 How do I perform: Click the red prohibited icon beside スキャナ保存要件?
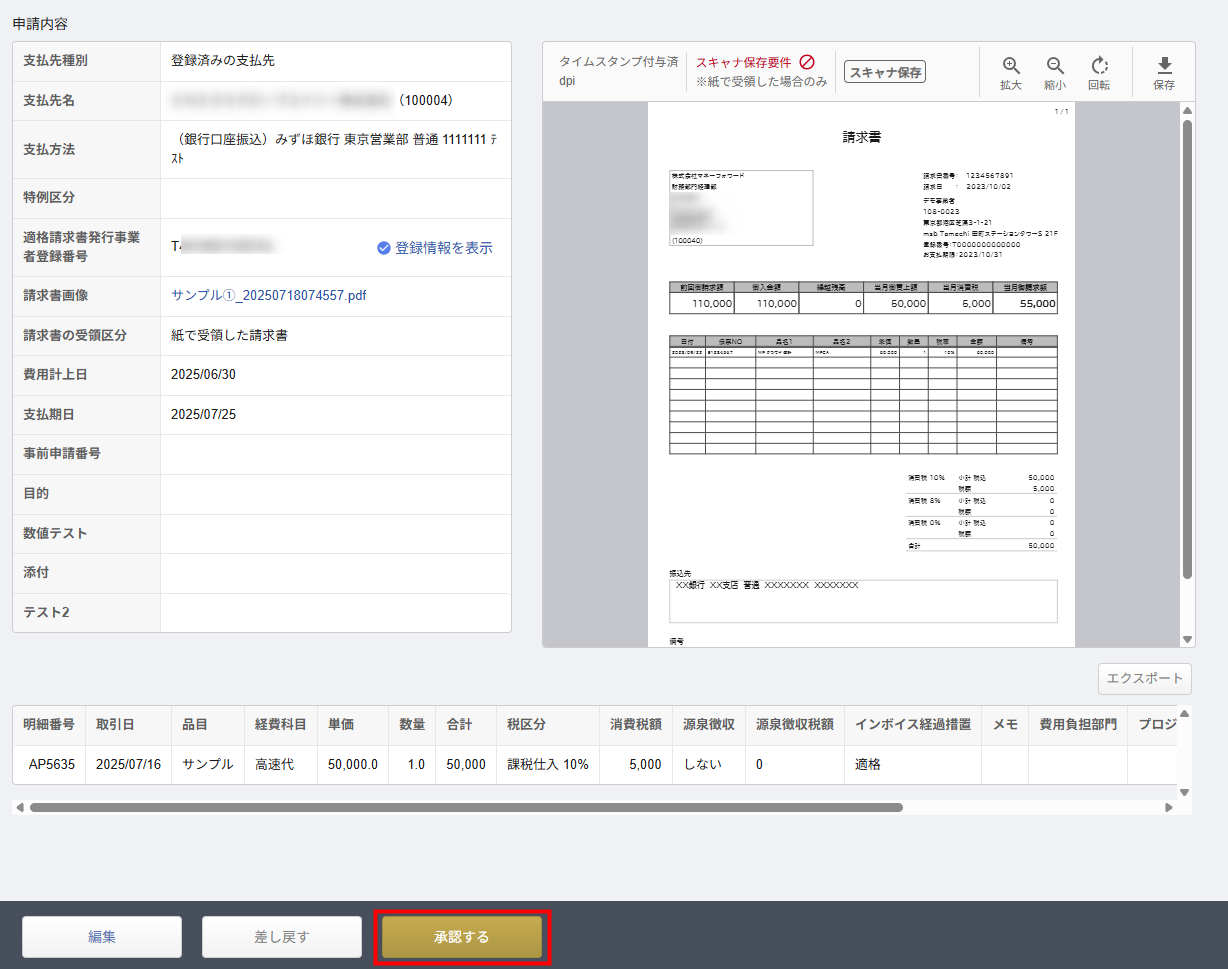click(807, 62)
